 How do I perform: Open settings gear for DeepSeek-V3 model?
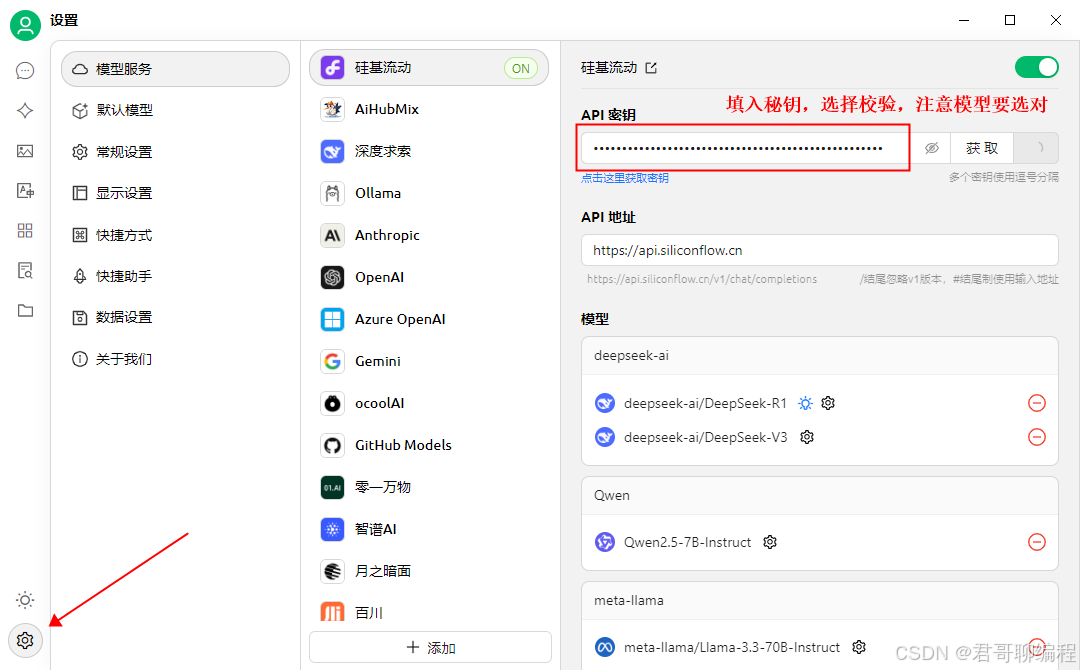point(807,437)
